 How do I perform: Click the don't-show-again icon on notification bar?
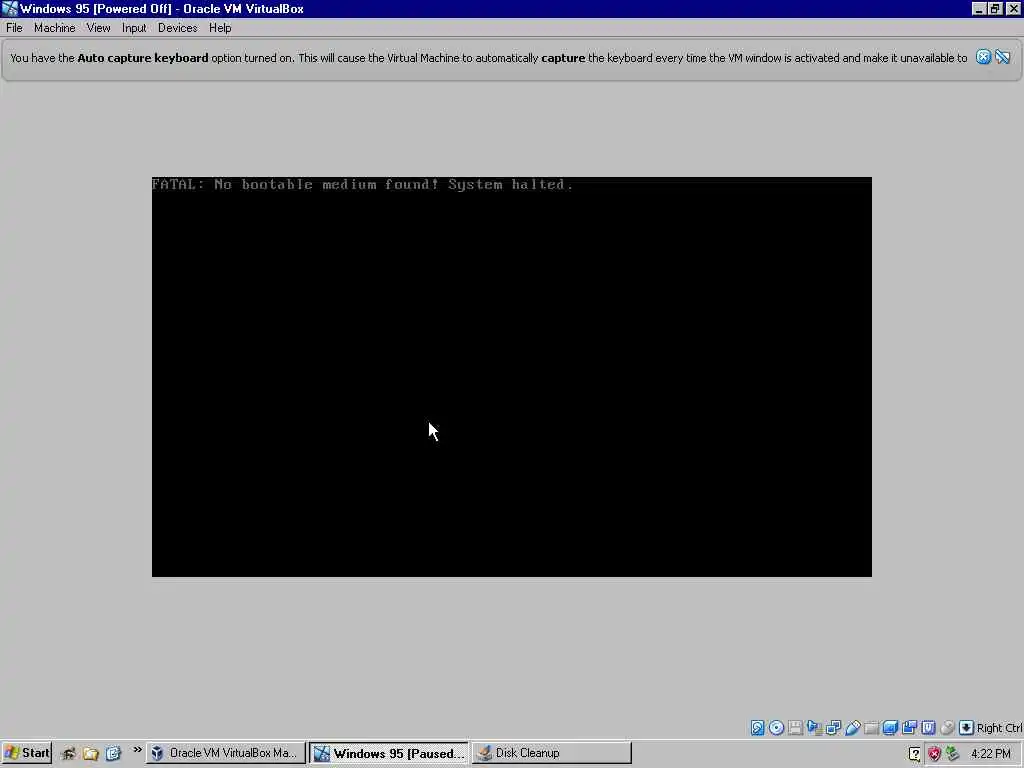click(x=1002, y=57)
